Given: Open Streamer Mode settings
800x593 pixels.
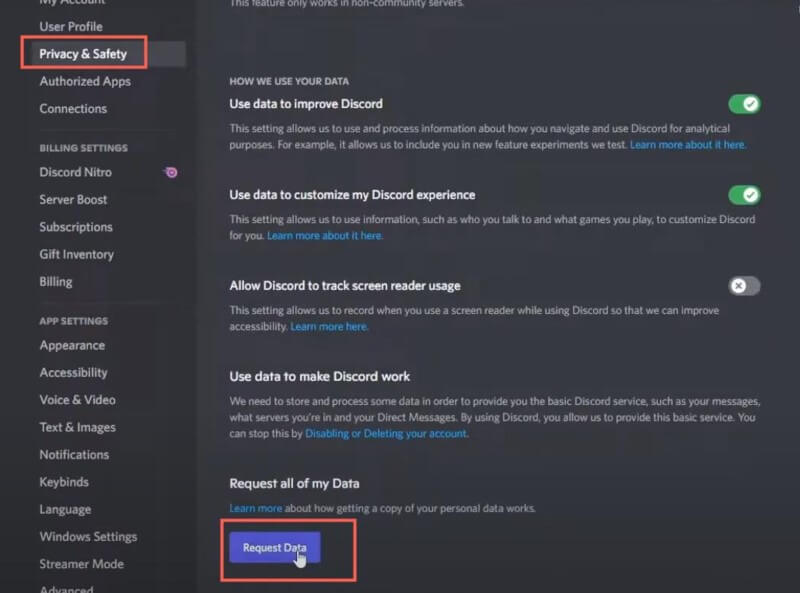Looking at the screenshot, I should point(81,564).
